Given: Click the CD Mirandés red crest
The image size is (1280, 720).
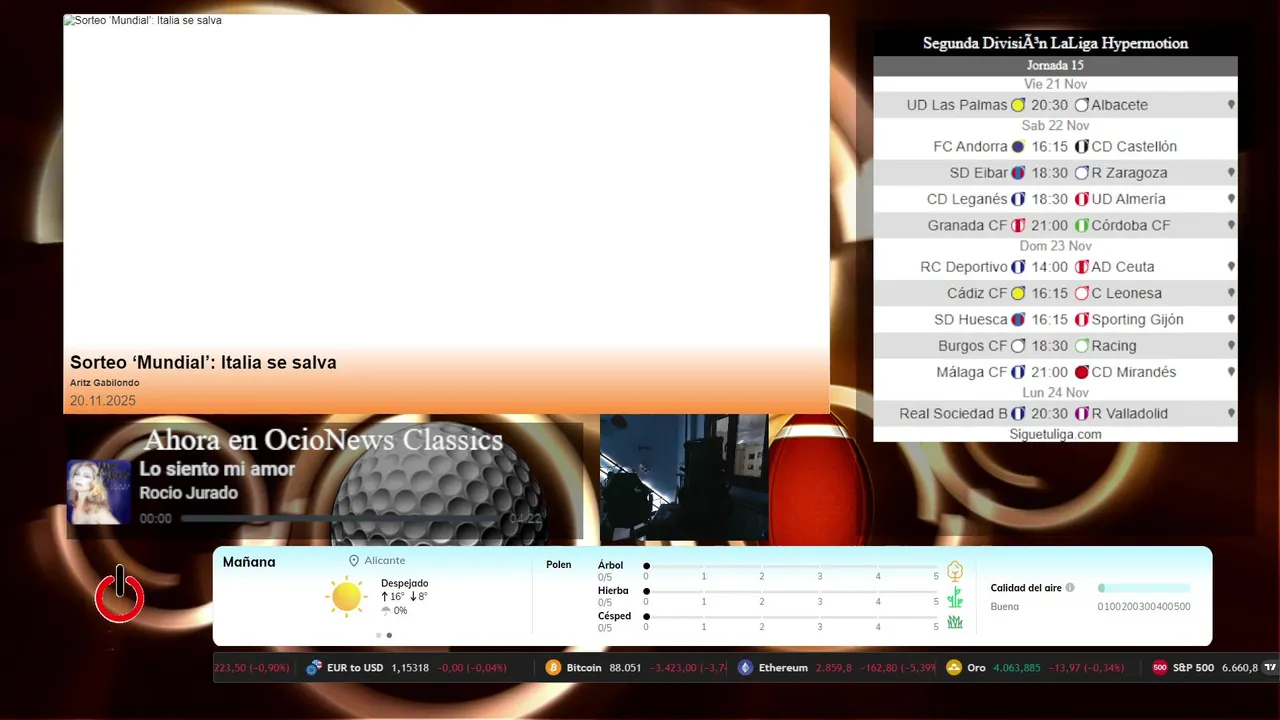Looking at the screenshot, I should (x=1082, y=372).
